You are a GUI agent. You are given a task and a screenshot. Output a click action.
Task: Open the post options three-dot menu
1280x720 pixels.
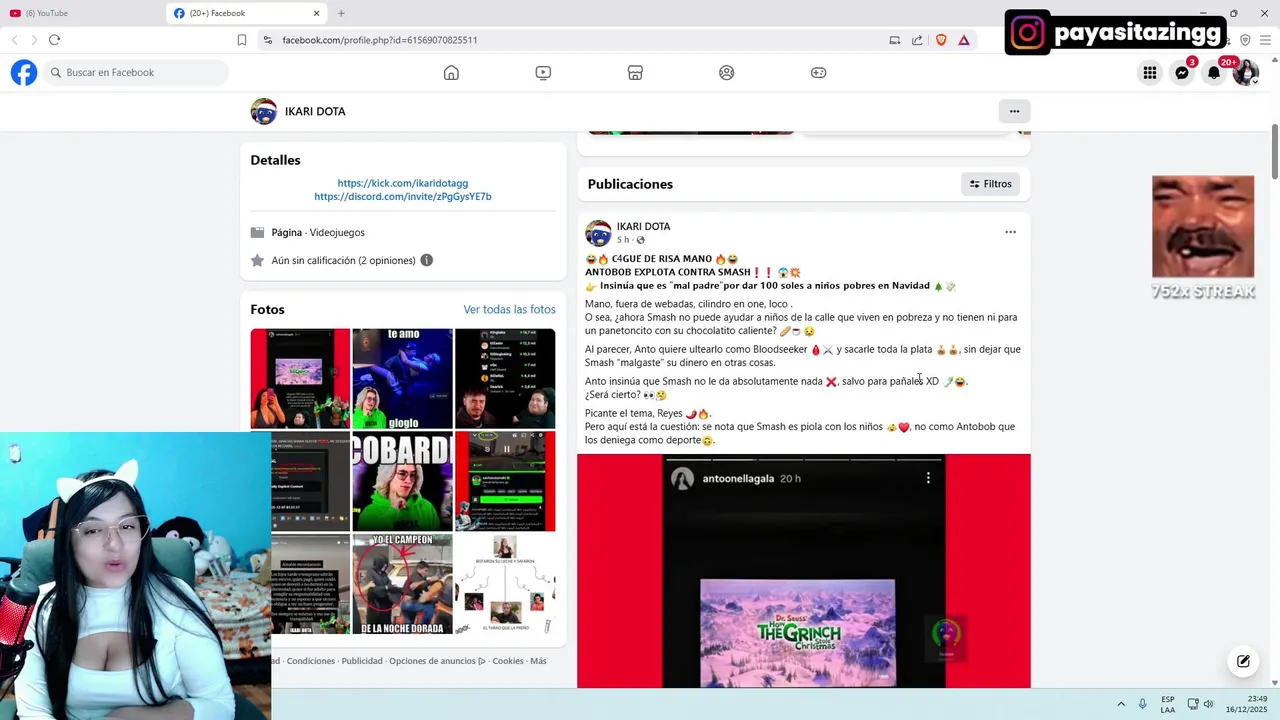pos(1010,232)
